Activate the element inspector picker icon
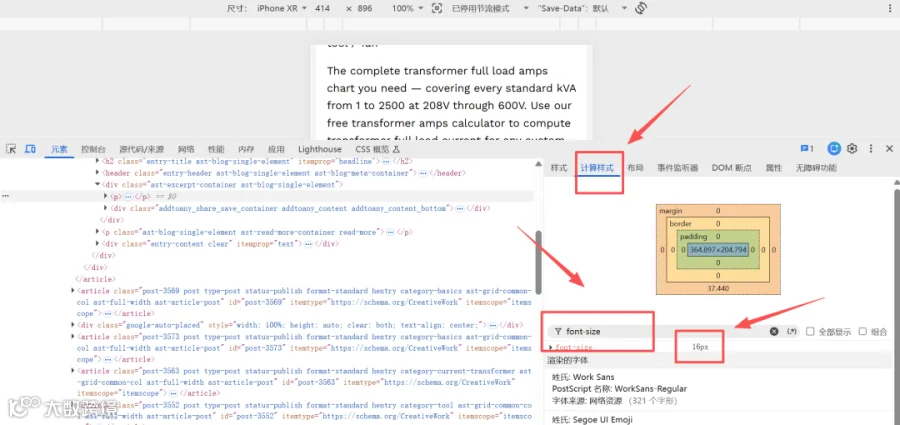The width and height of the screenshot is (900, 425). 11,149
